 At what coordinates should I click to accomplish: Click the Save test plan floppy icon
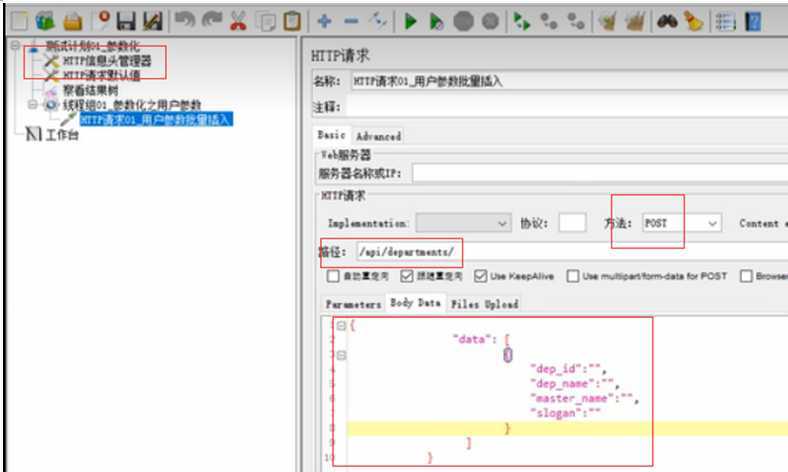point(128,20)
